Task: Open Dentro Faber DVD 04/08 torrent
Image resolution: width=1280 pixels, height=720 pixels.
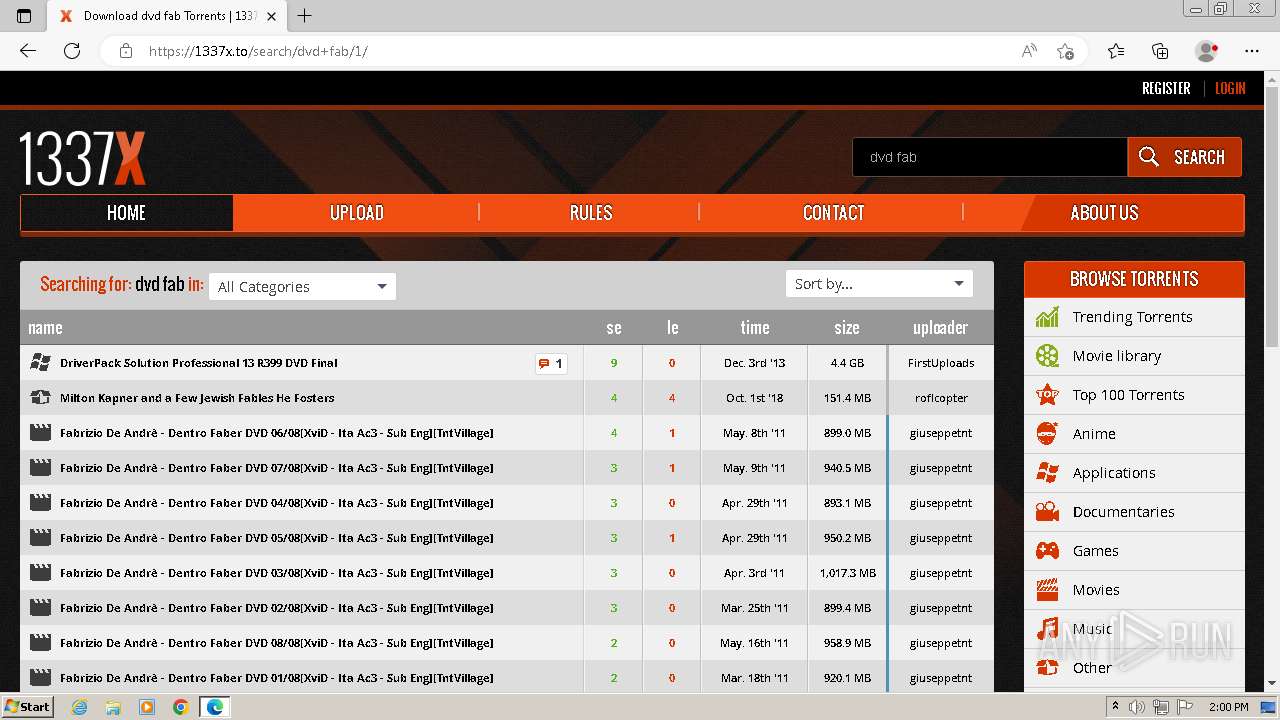Action: [x=277, y=503]
